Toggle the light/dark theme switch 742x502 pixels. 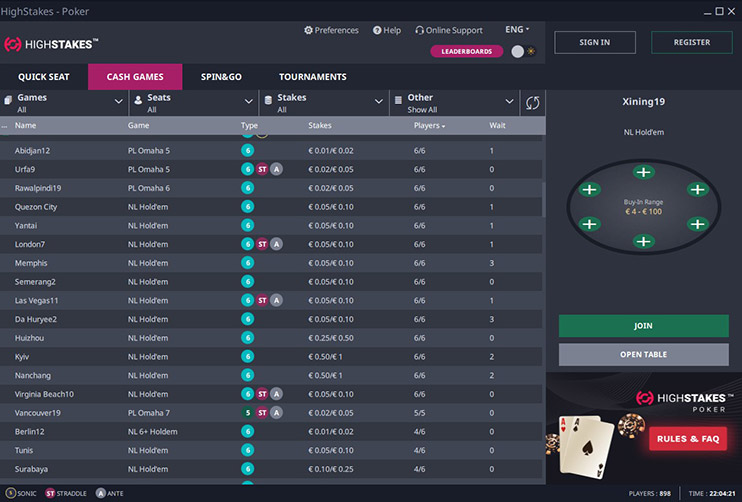click(523, 51)
